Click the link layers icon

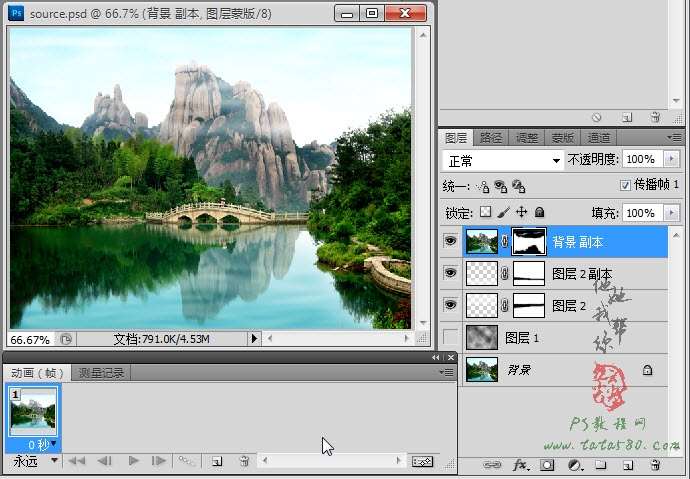(492, 465)
